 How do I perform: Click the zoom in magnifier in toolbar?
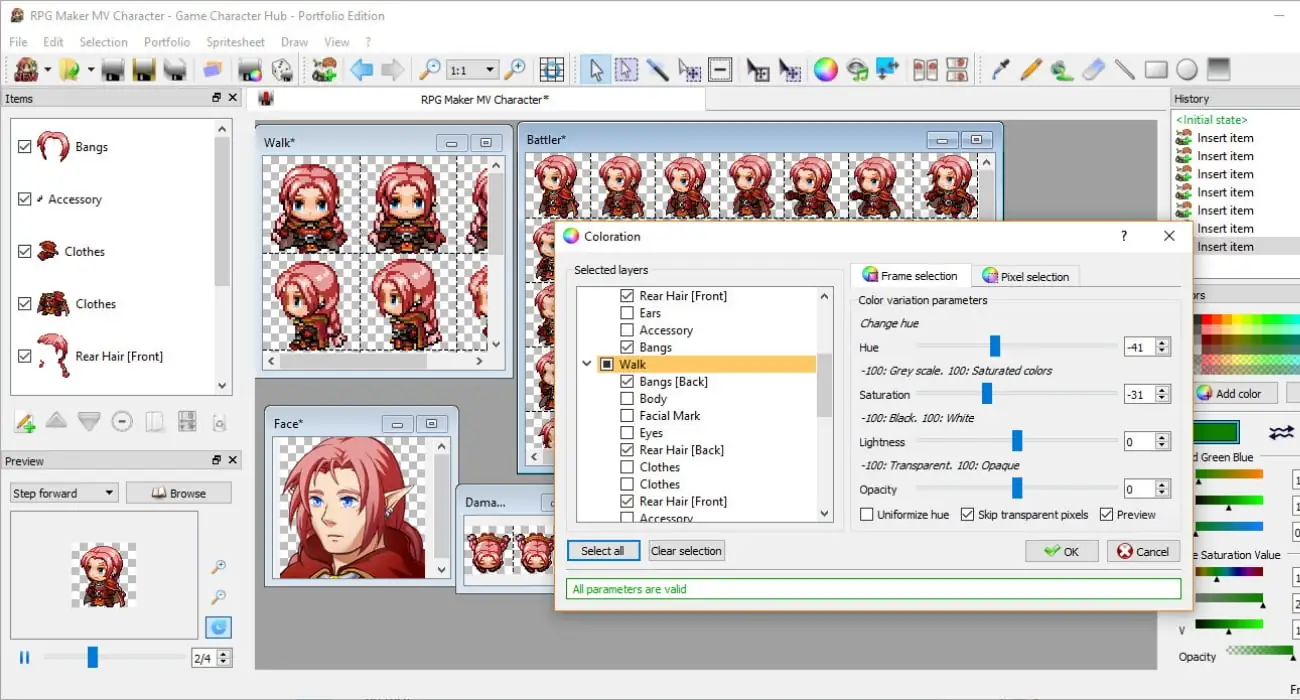point(515,69)
